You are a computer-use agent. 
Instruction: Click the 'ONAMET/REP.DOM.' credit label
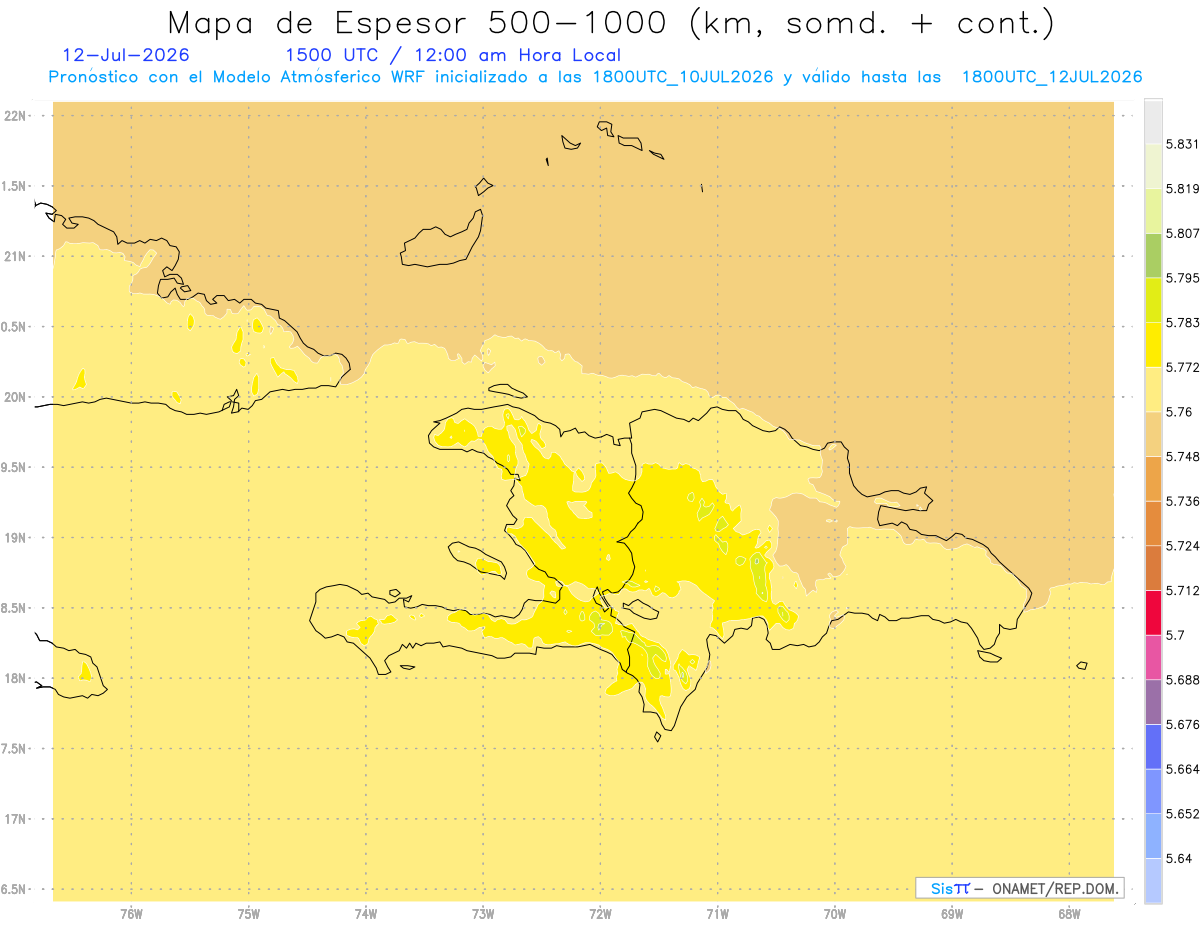(1056, 888)
